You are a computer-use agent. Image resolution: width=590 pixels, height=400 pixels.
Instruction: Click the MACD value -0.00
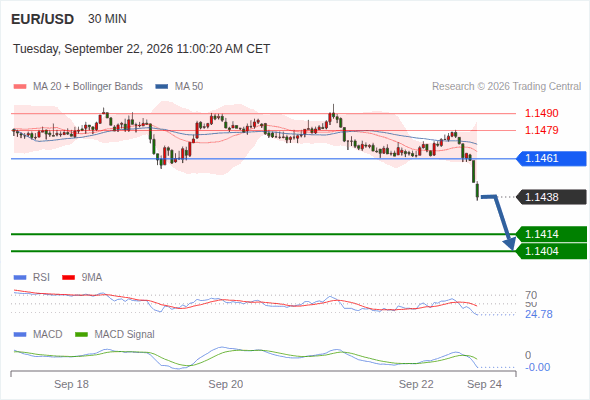(537, 367)
